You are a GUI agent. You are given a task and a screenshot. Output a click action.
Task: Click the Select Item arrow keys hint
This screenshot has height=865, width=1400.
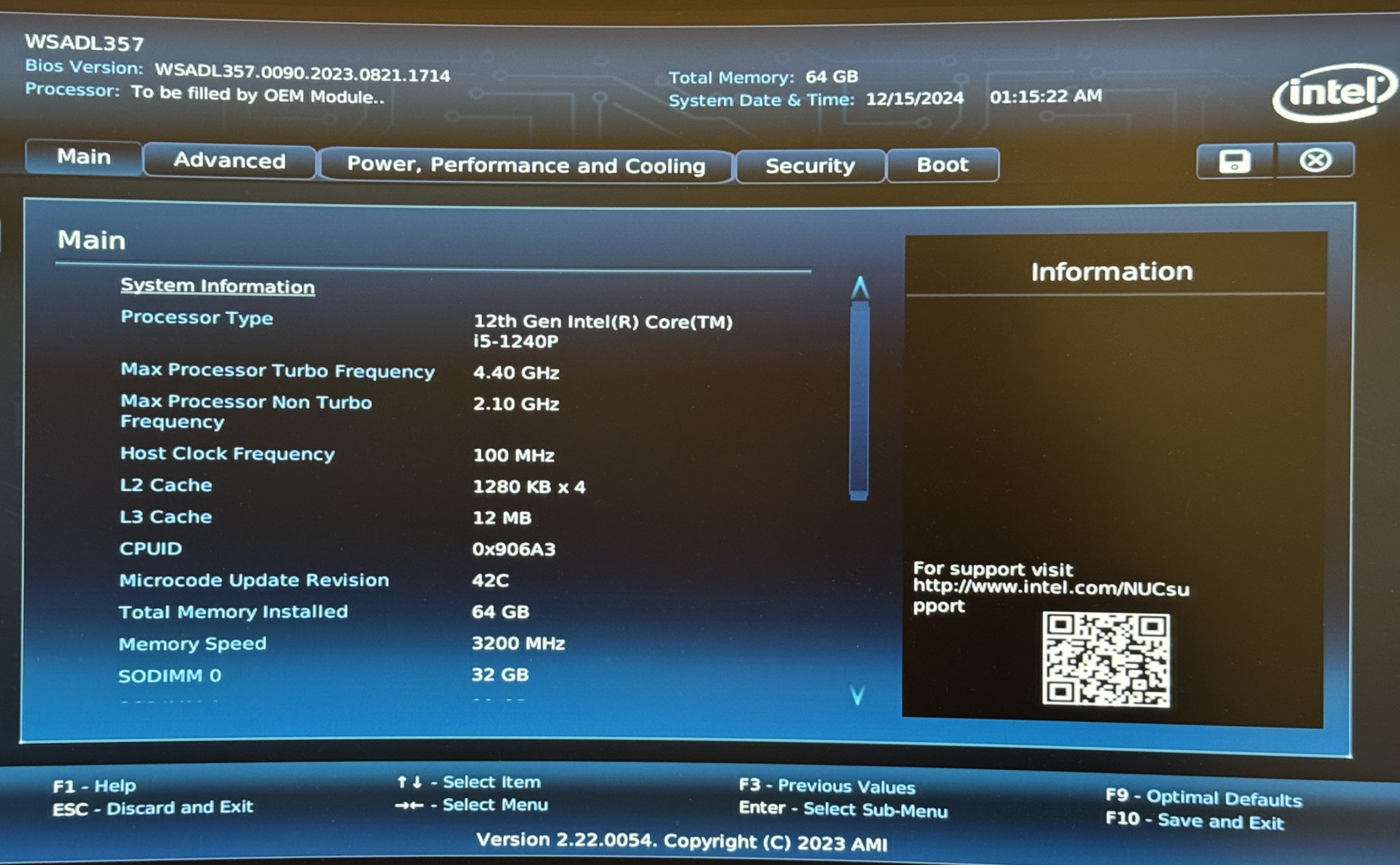[x=468, y=782]
